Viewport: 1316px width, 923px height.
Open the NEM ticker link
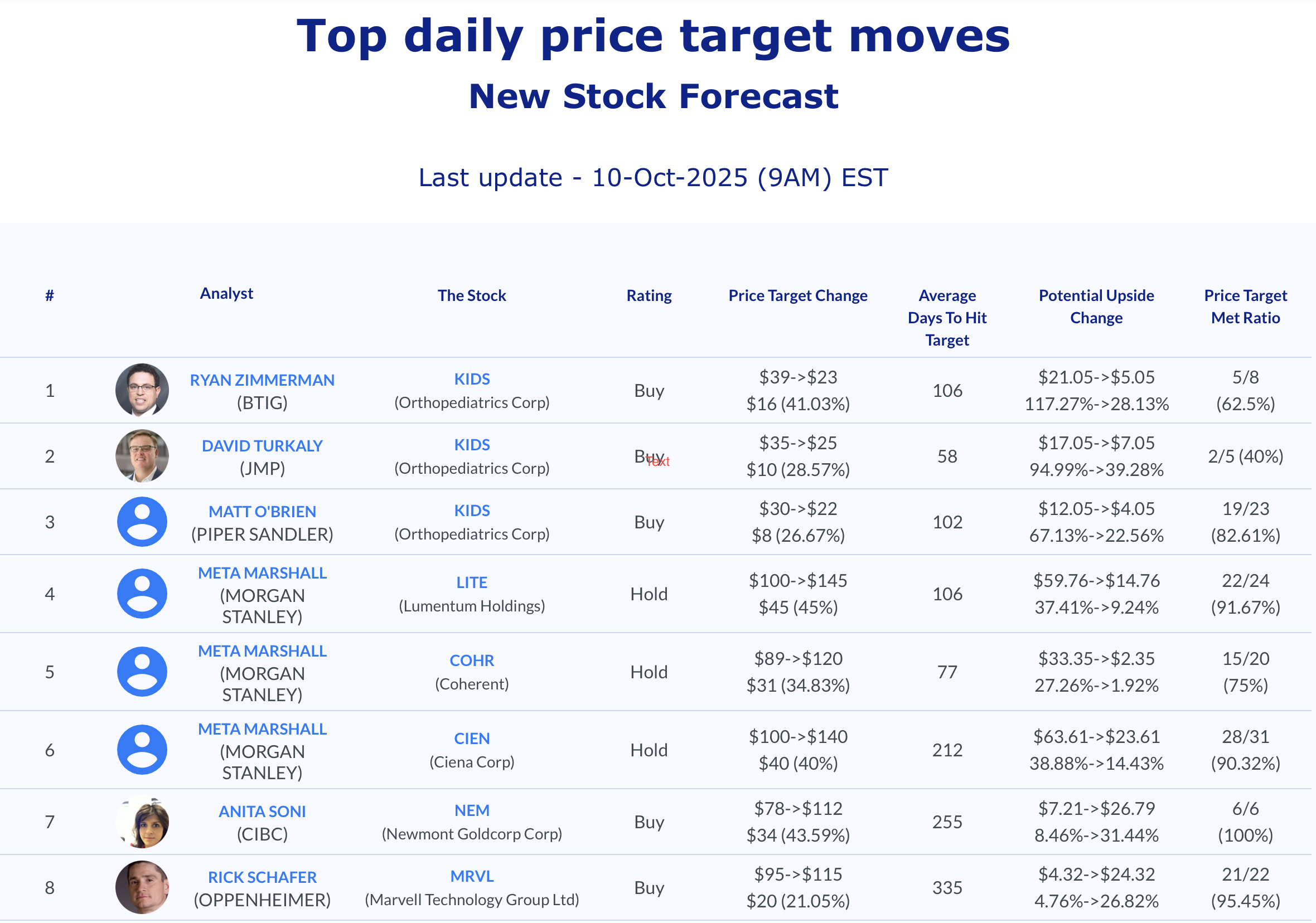click(x=472, y=810)
